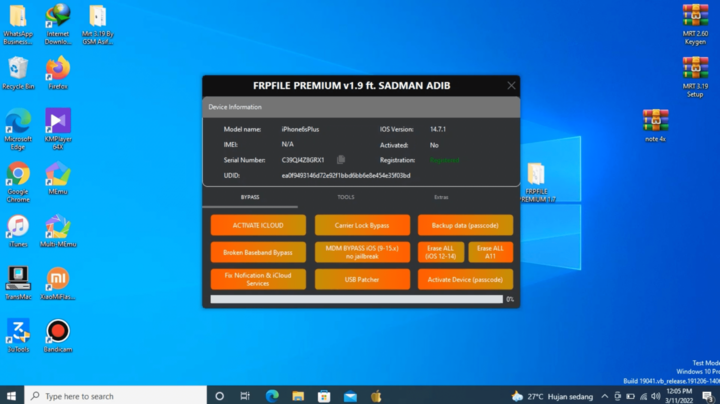Open Multi-MEmu desktop shortcut

click(x=58, y=231)
